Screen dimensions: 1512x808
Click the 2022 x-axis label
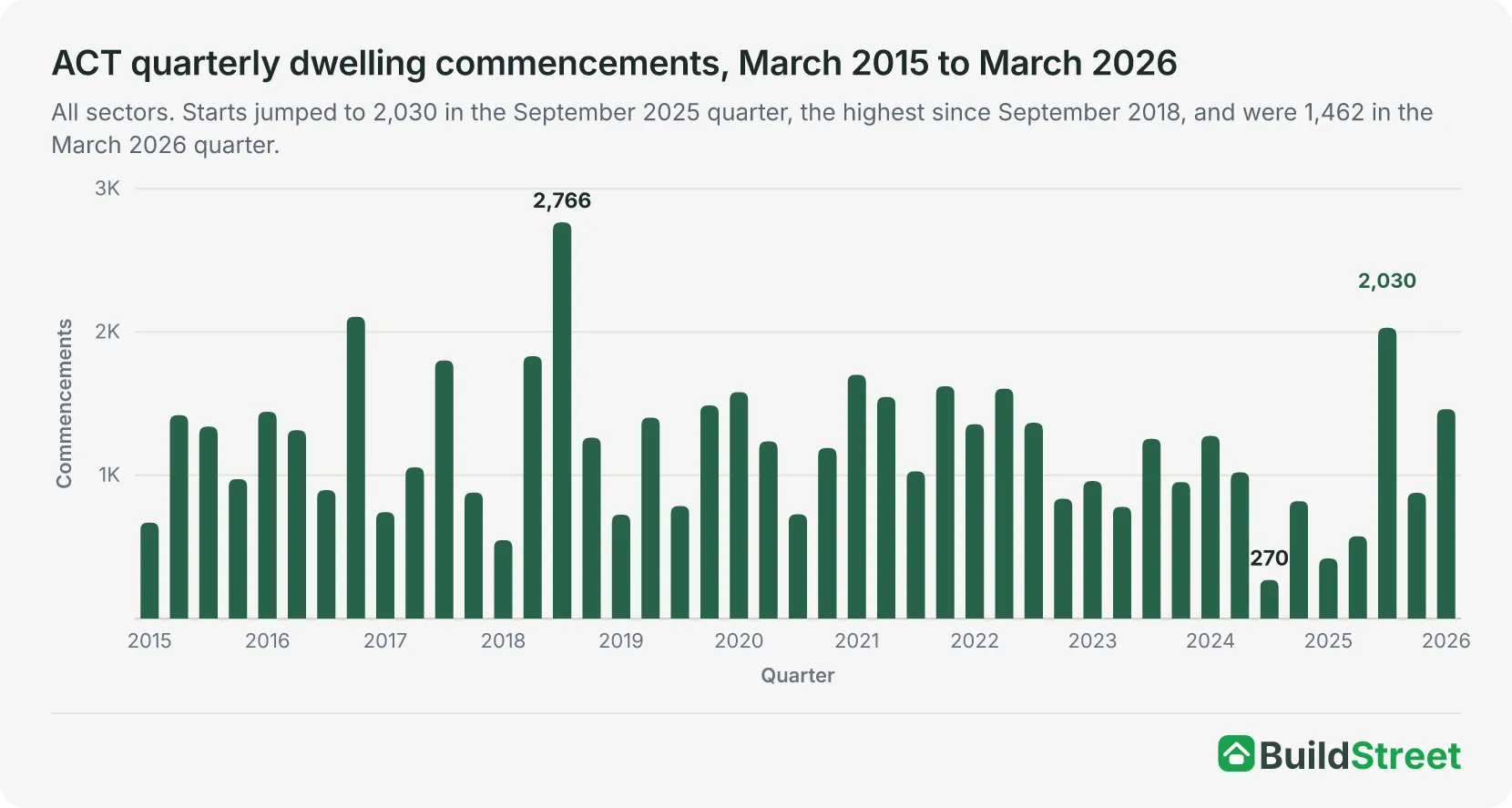[975, 640]
